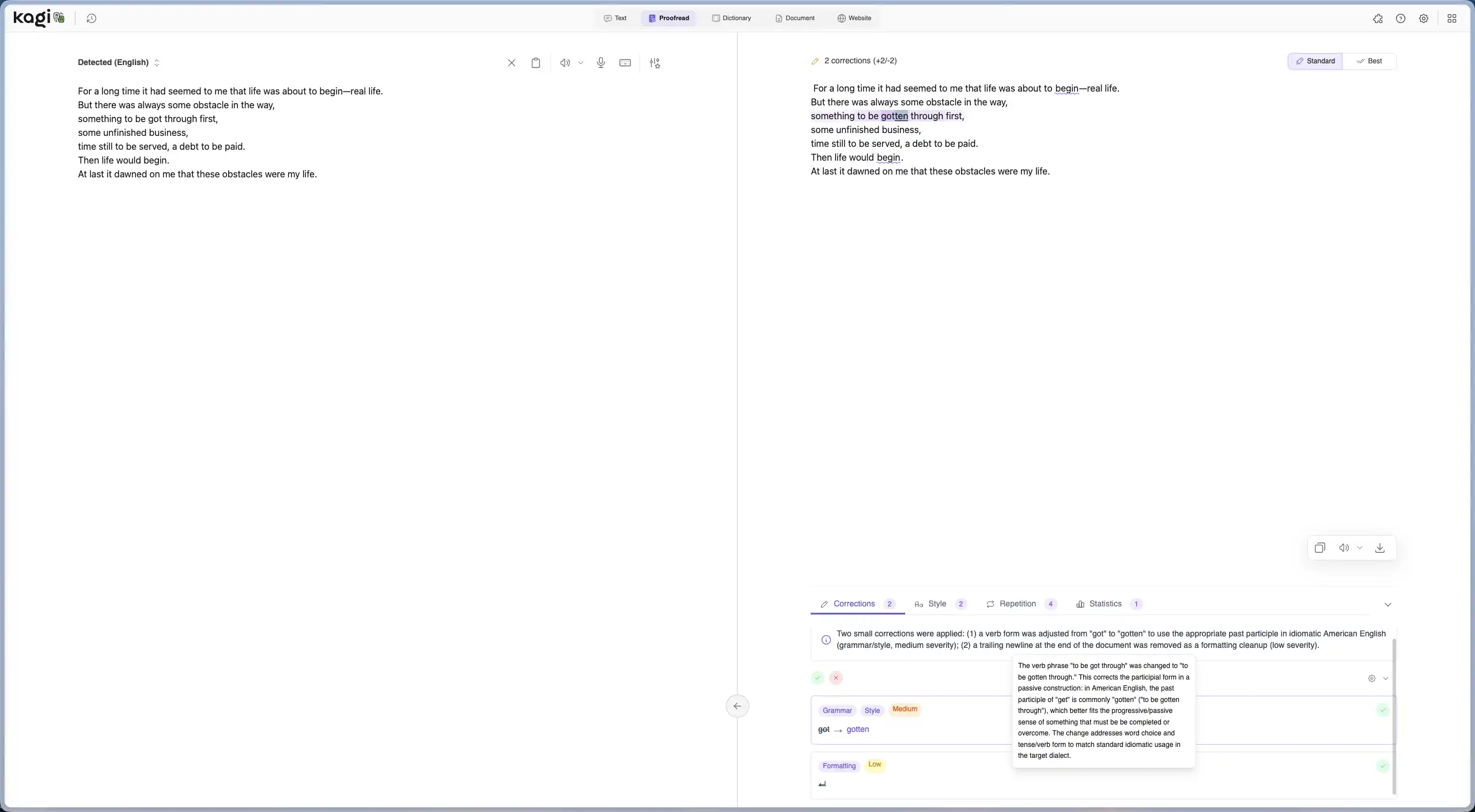The image size is (1475, 812).
Task: Collapse the corrections panel chevron
Action: [x=1387, y=604]
